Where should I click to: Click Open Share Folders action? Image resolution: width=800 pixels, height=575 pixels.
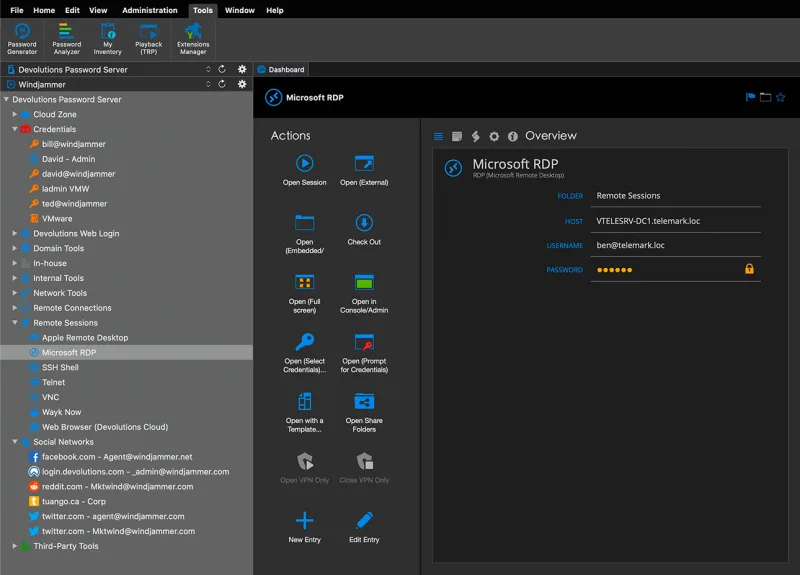click(364, 413)
